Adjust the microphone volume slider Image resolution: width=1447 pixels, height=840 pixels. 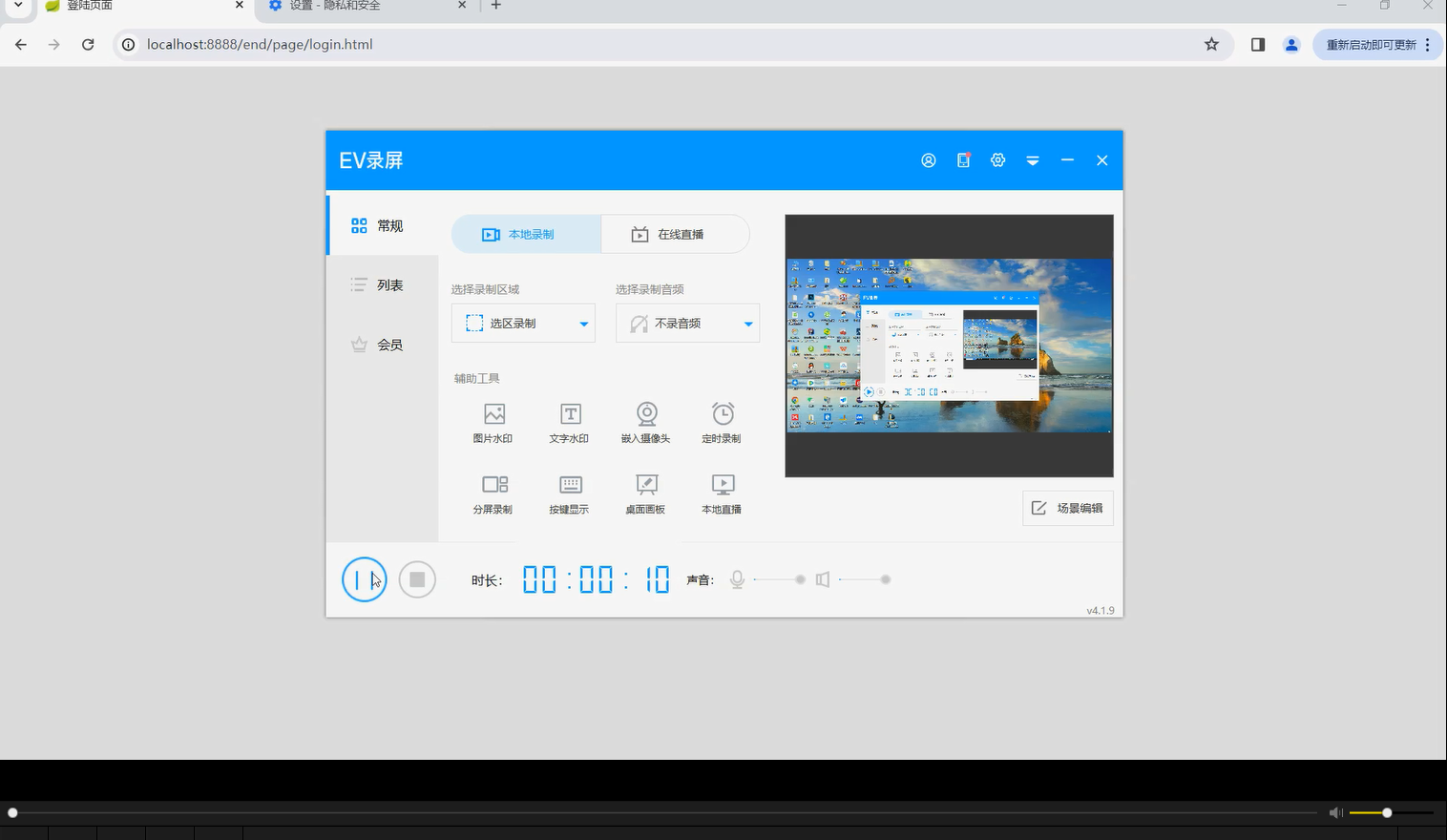(780, 579)
